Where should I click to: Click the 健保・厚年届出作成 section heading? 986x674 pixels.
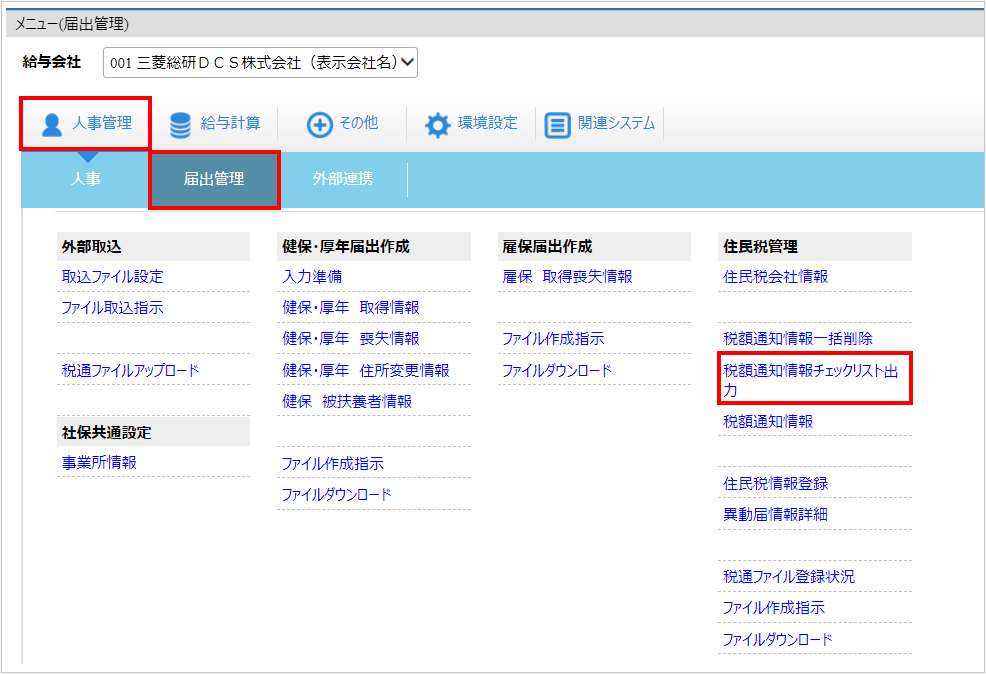pyautogui.click(x=346, y=246)
